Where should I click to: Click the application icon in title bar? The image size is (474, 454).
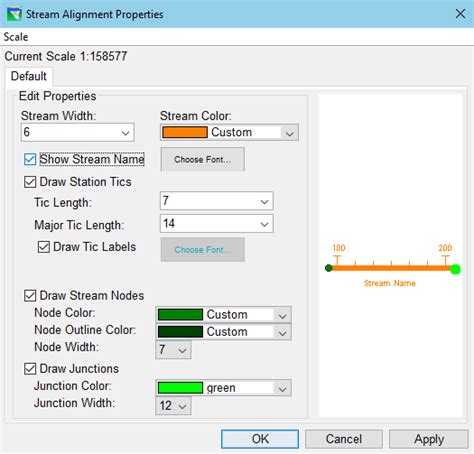coord(14,14)
